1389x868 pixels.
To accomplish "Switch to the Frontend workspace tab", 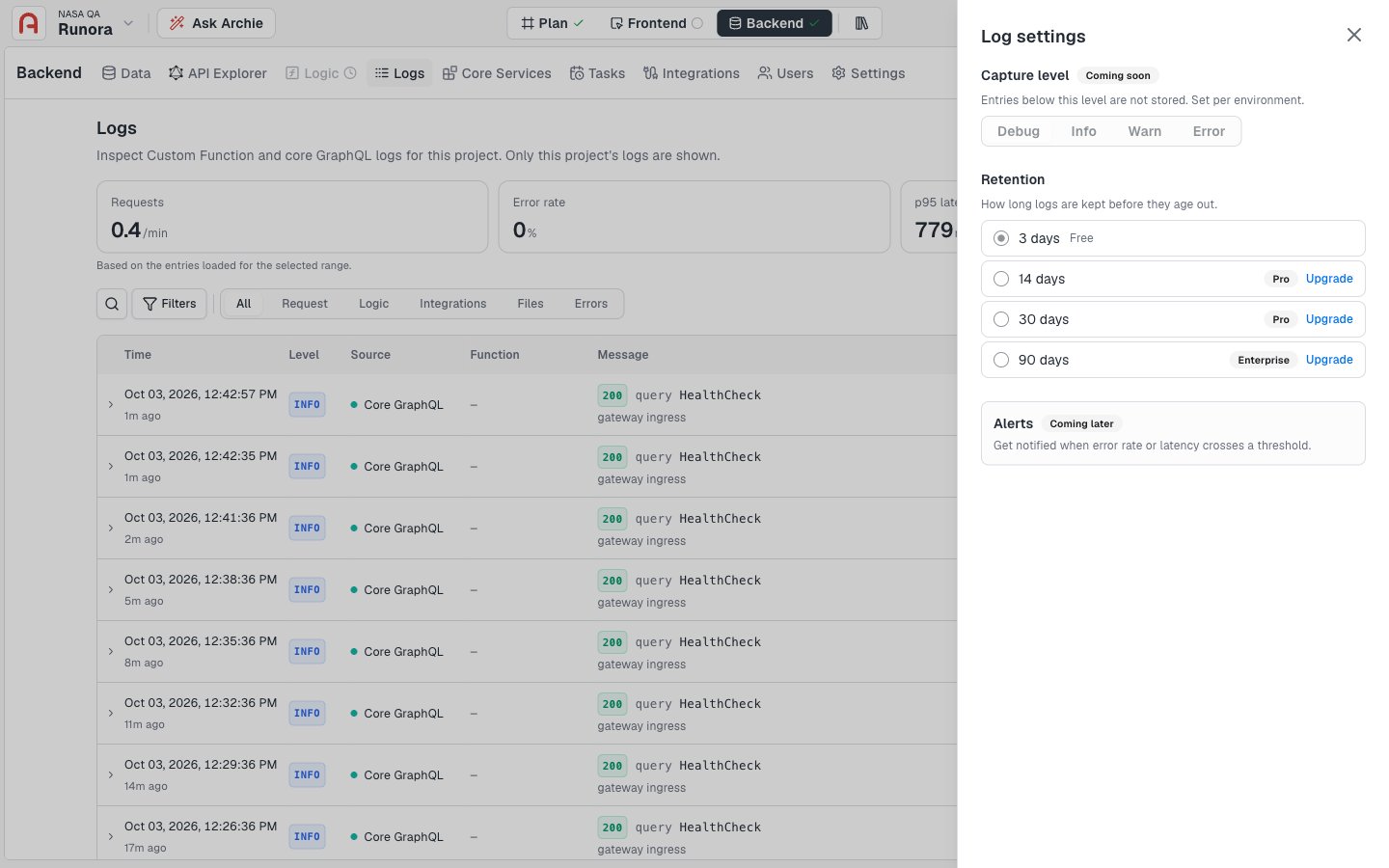I will click(656, 23).
